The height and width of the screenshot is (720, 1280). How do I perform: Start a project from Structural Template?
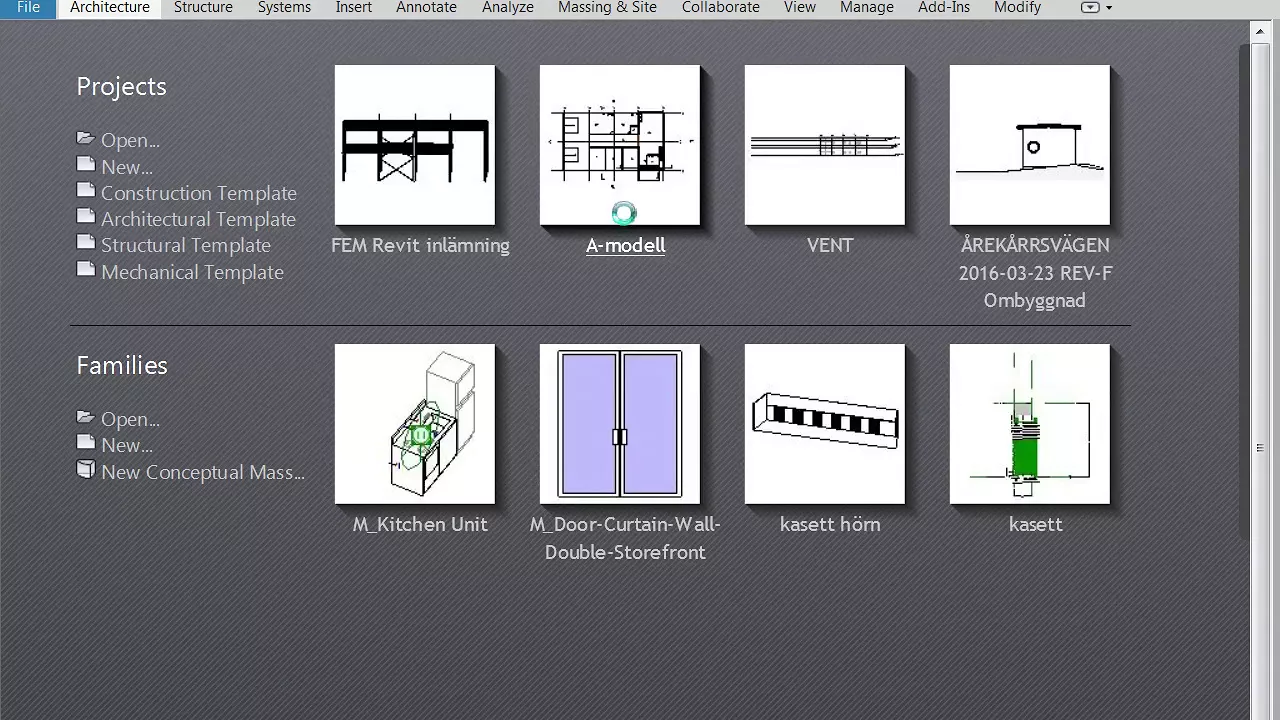186,245
